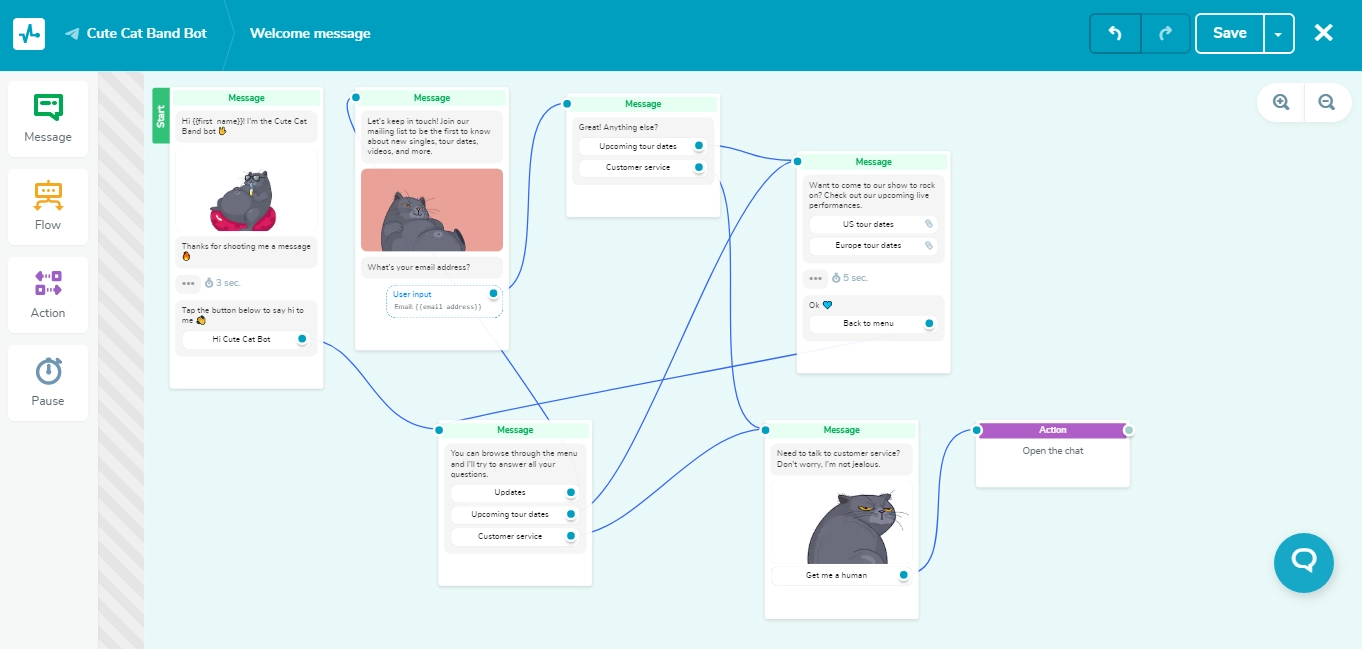Select the Message tool in the sidebar
Image resolution: width=1362 pixels, height=649 pixels.
47,117
